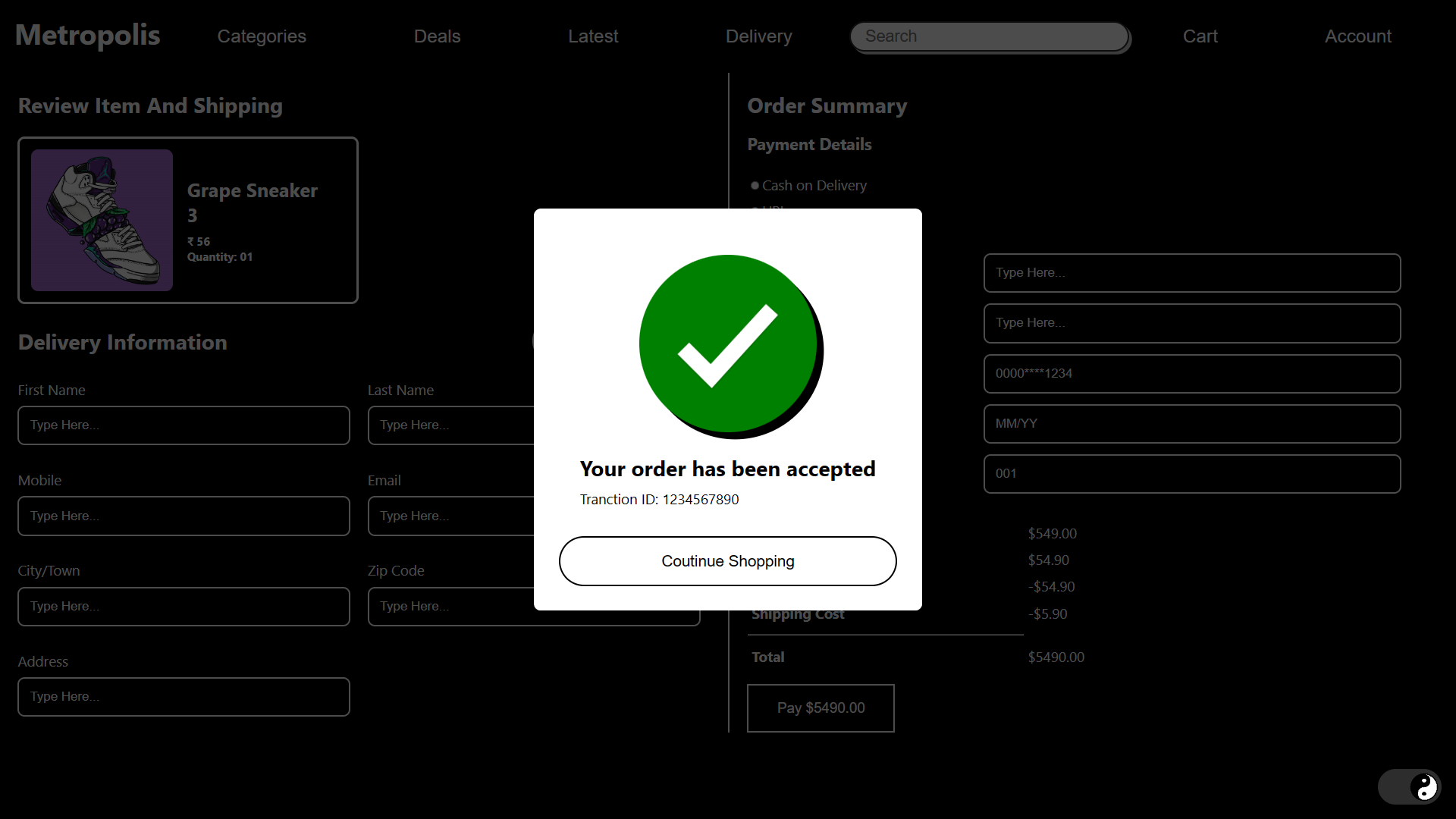Click the Mobile input field
1456x819 pixels.
184,516
